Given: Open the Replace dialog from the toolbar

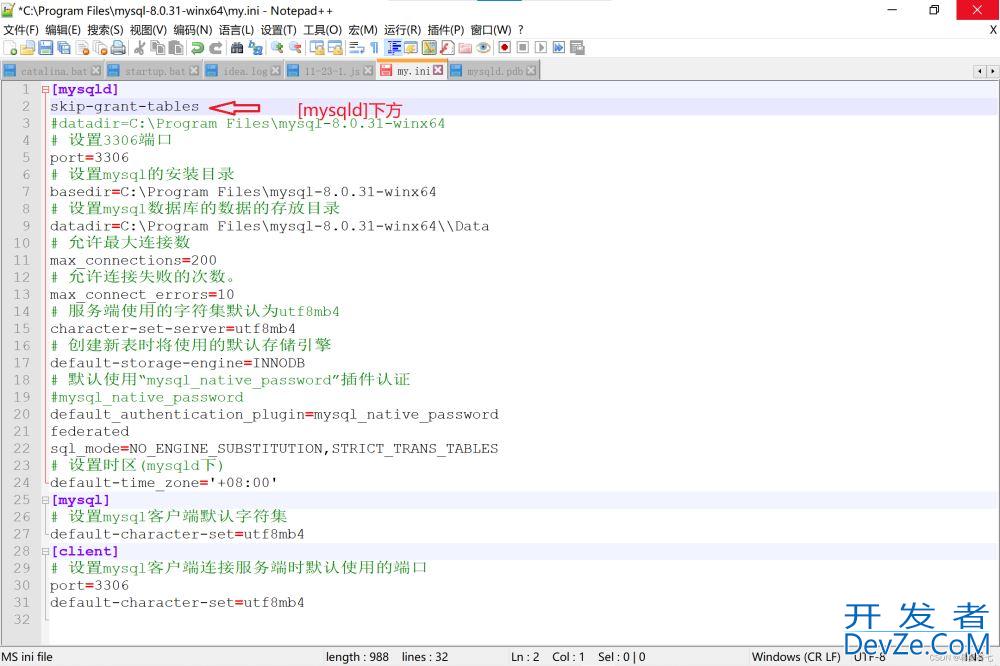Looking at the screenshot, I should 256,48.
